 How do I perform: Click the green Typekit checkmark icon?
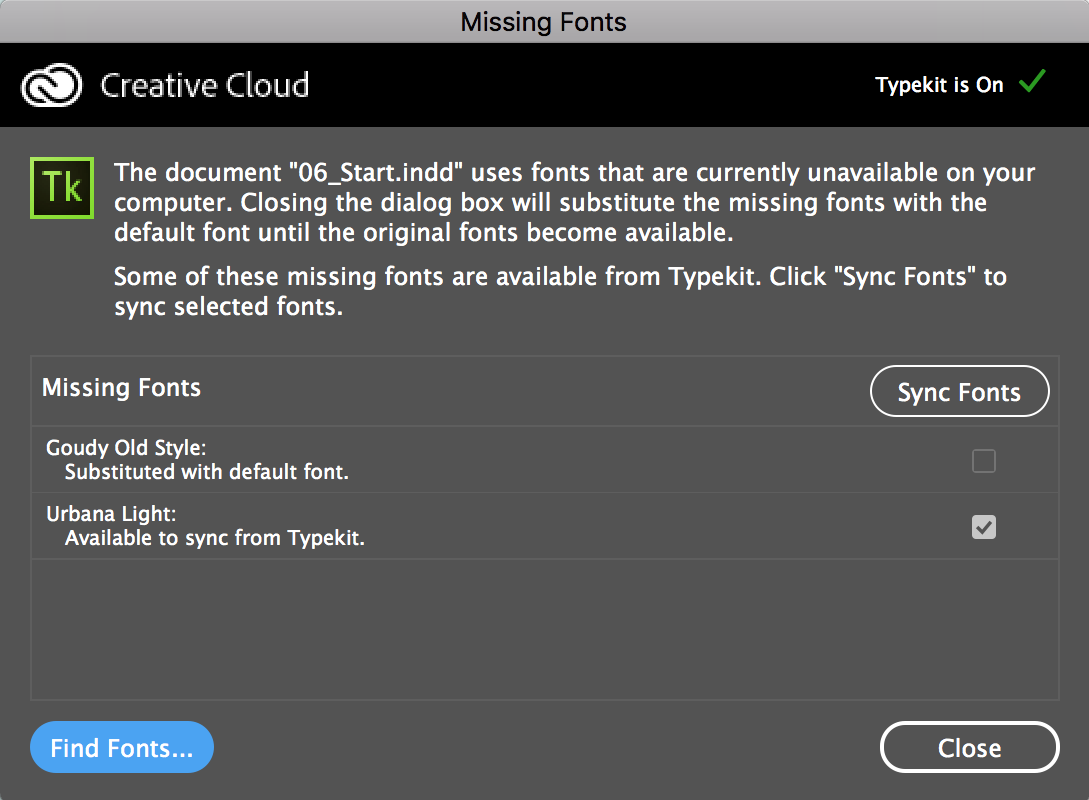pyautogui.click(x=1032, y=81)
